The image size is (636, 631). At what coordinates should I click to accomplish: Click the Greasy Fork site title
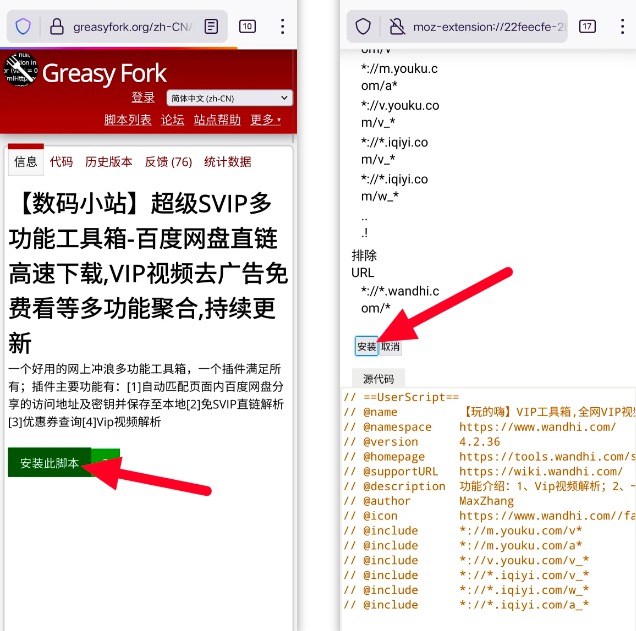tap(104, 73)
